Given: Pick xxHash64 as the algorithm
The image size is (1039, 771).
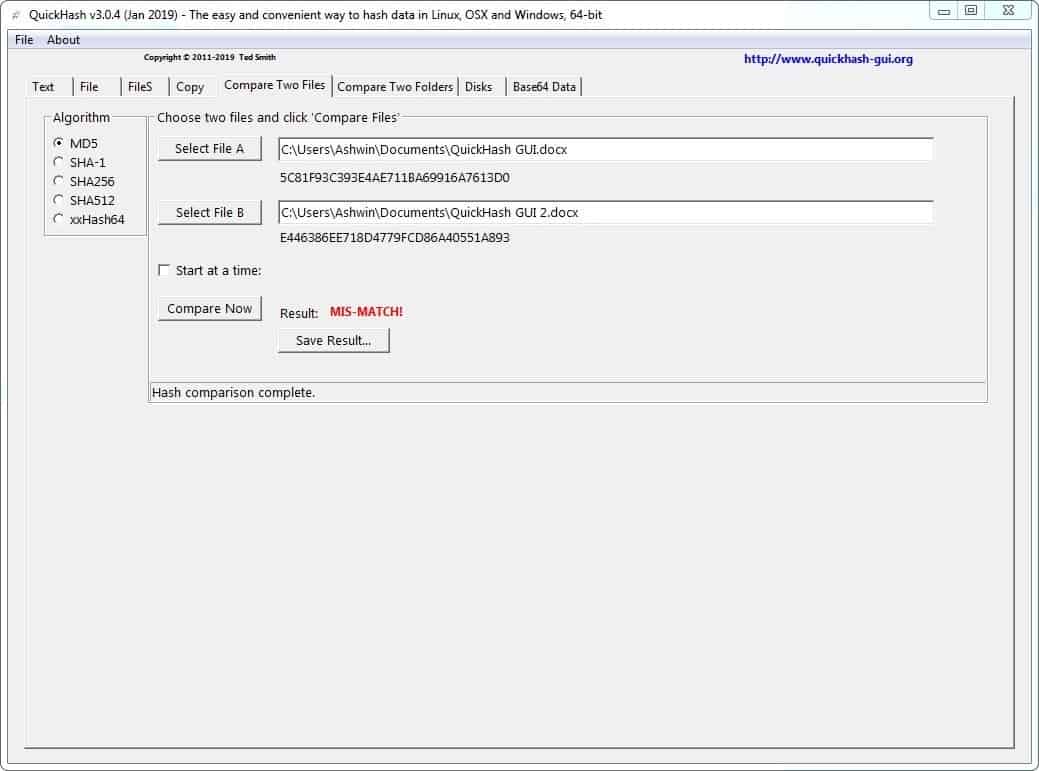Looking at the screenshot, I should pyautogui.click(x=58, y=219).
